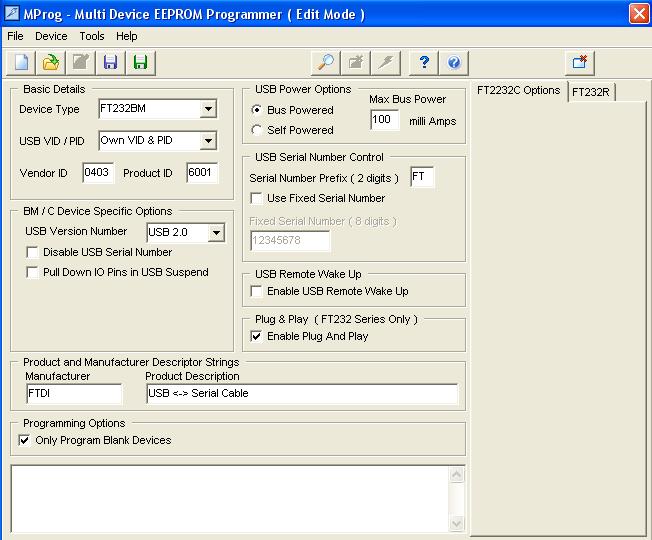This screenshot has width=652, height=540.
Task: Click the New file toolbar icon
Action: click(21, 62)
